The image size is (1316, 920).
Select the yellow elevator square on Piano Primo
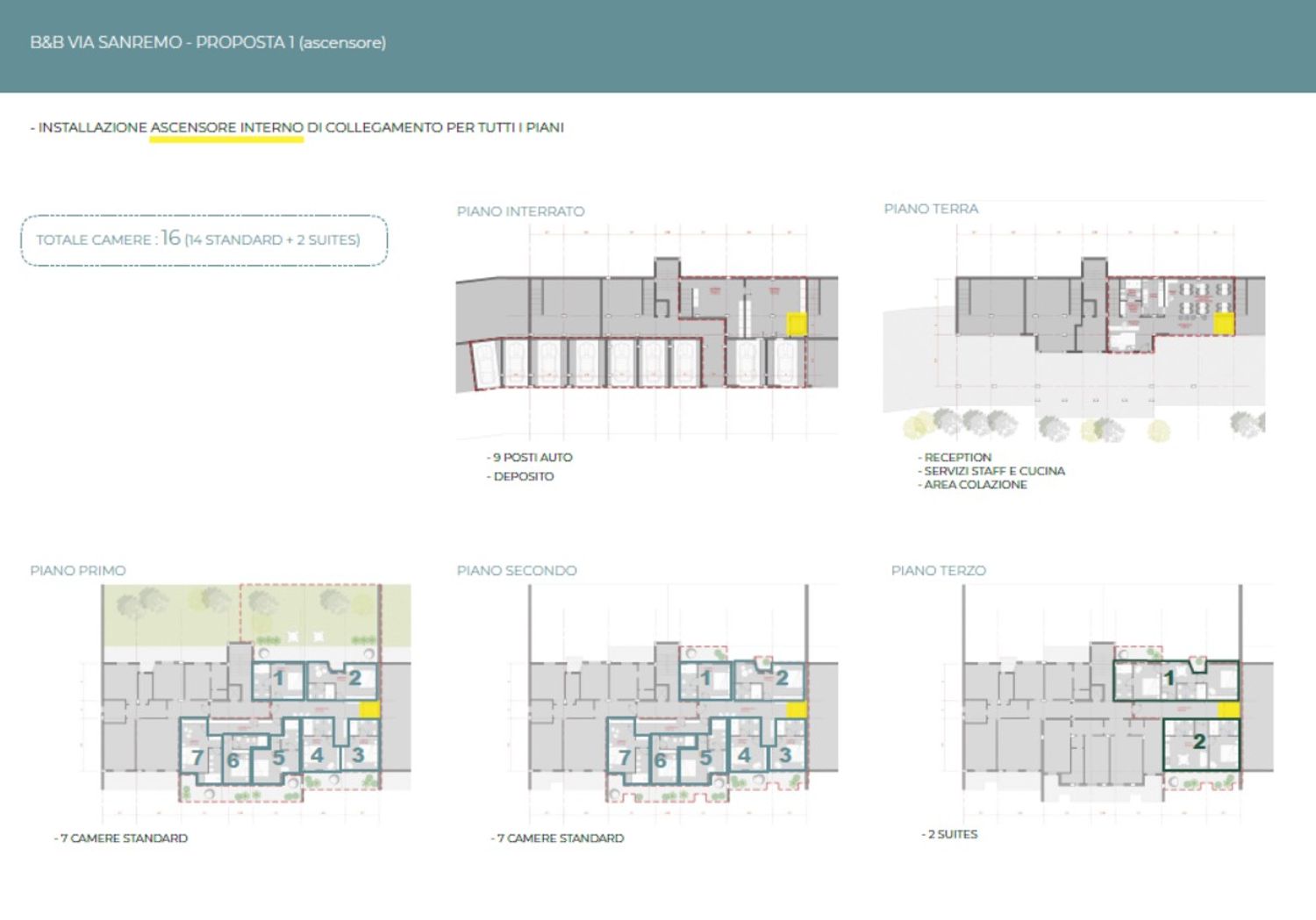click(x=369, y=710)
